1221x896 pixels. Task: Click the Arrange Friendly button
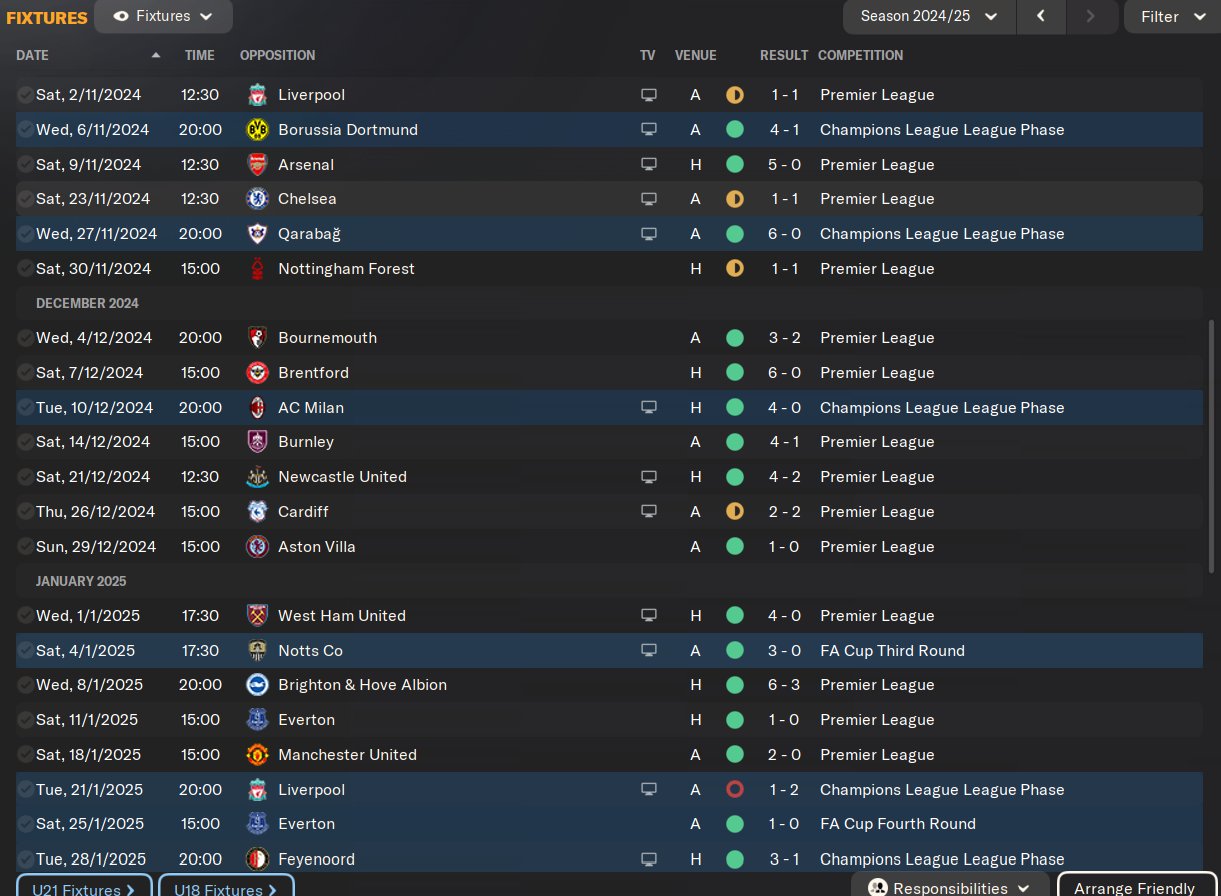1134,888
